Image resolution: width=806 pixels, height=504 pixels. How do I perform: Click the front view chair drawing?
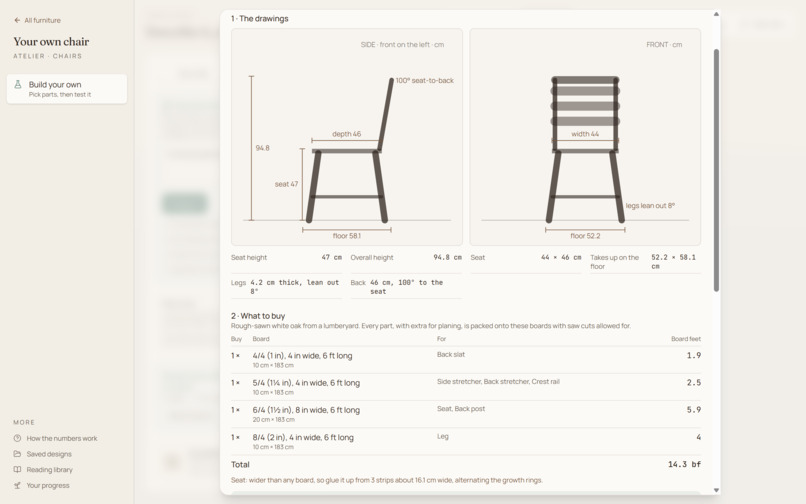point(585,137)
